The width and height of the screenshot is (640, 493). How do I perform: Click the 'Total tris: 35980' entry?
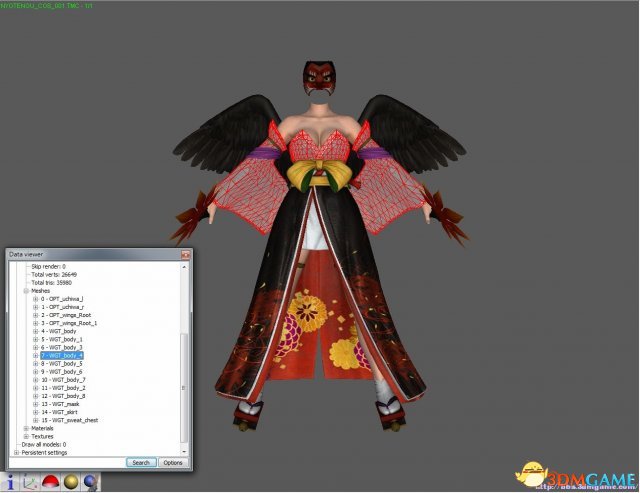(x=51, y=283)
